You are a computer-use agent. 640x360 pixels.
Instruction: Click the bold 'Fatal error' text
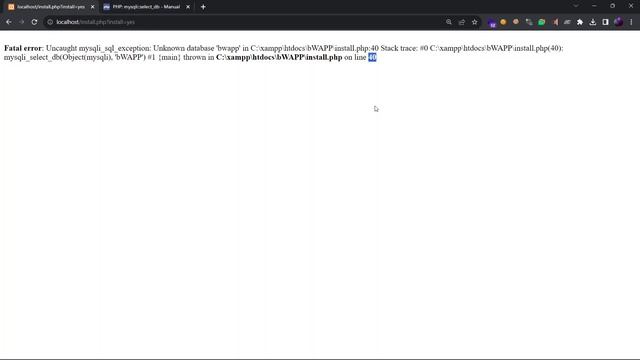pos(23,48)
